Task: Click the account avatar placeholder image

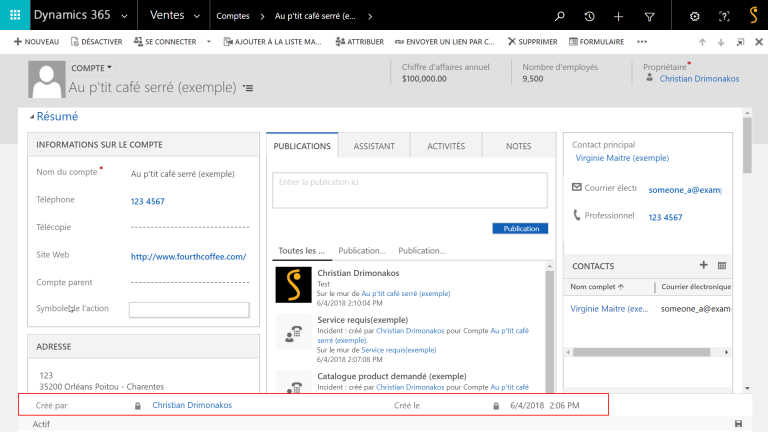Action: coord(47,79)
